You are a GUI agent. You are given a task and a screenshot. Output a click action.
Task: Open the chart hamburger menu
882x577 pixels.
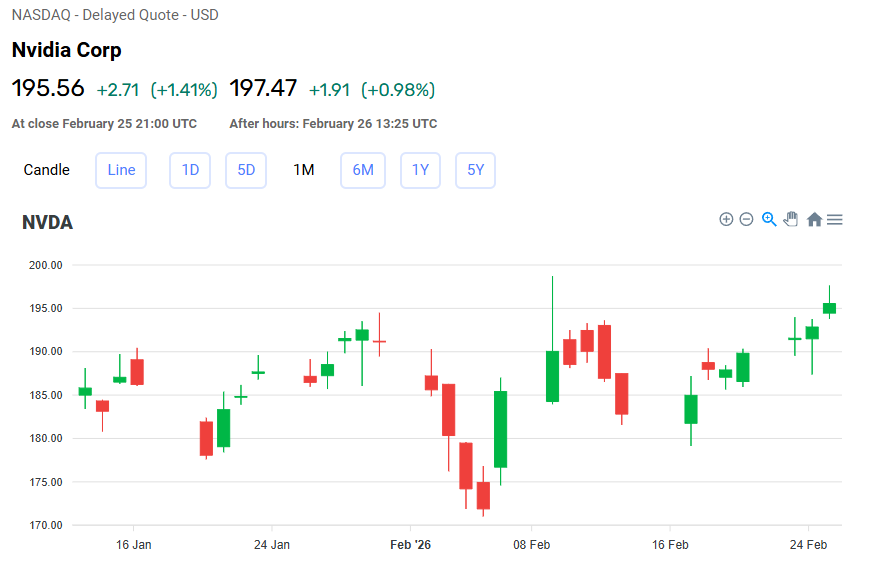(835, 220)
